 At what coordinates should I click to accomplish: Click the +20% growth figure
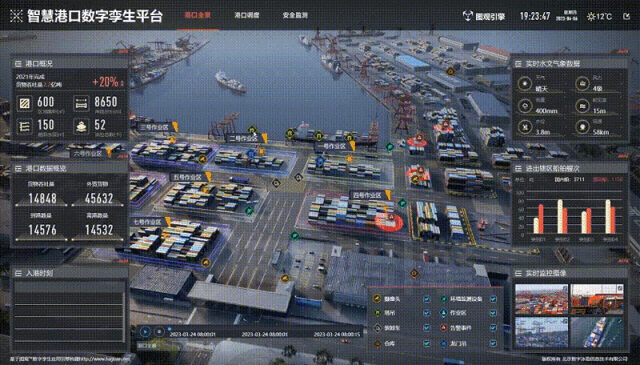point(105,82)
